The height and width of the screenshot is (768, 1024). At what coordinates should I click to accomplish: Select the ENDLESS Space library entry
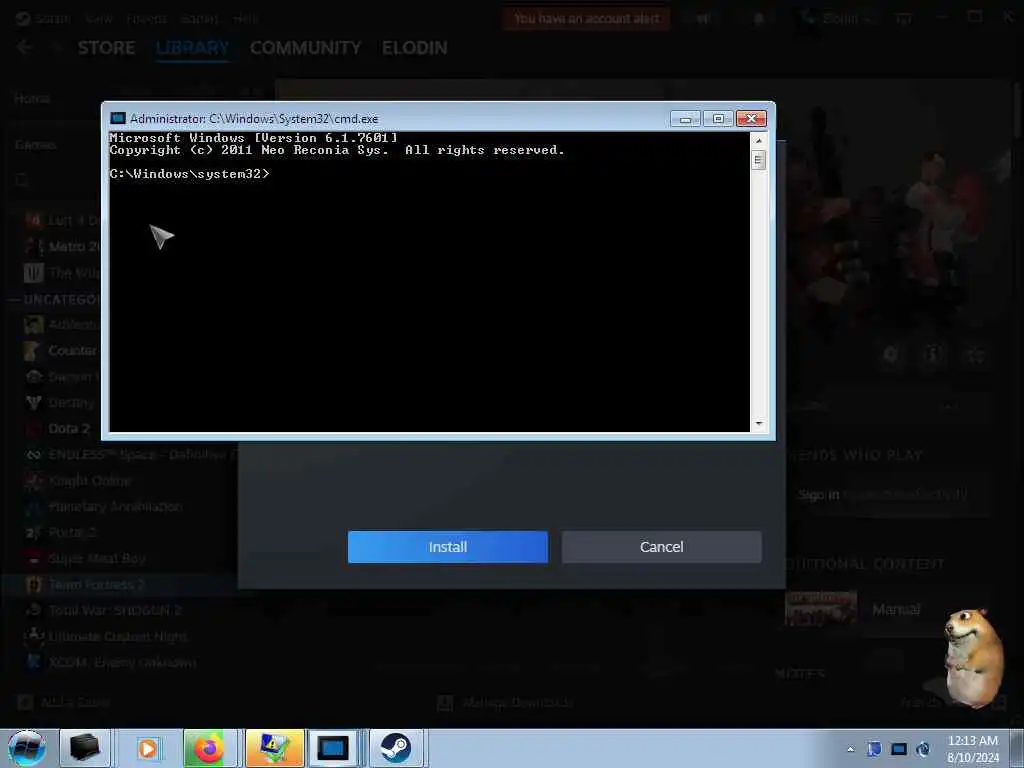131,455
